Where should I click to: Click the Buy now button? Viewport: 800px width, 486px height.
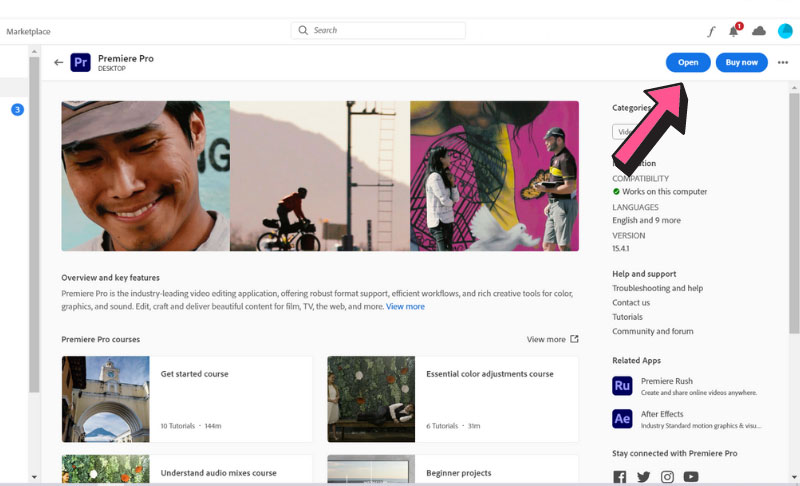[742, 62]
